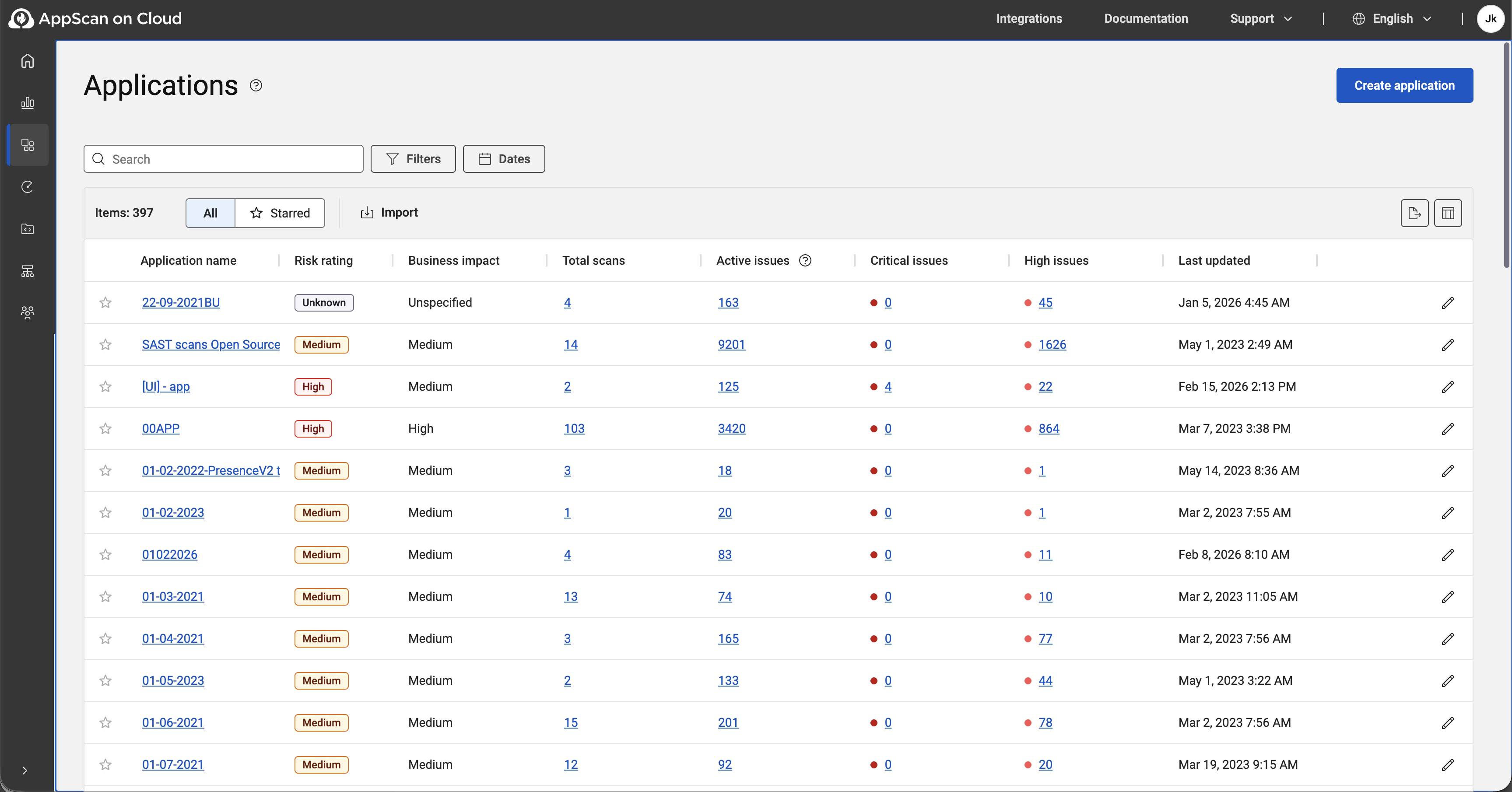Viewport: 1512px width, 792px height.
Task: Expand the Support dropdown menu
Action: coord(1261,19)
